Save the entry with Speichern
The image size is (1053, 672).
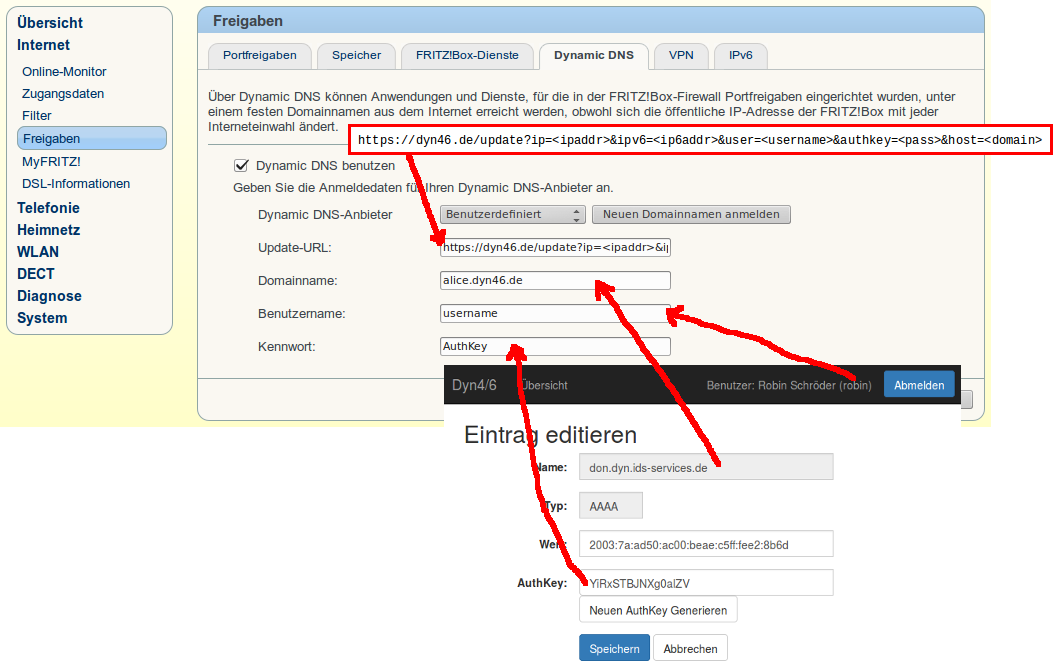614,648
